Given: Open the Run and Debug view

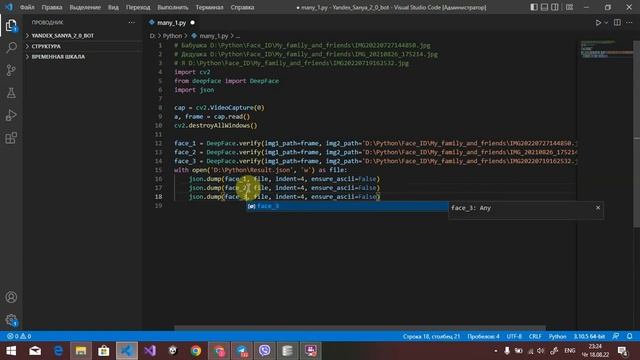Looking at the screenshot, I should pos(11,116).
